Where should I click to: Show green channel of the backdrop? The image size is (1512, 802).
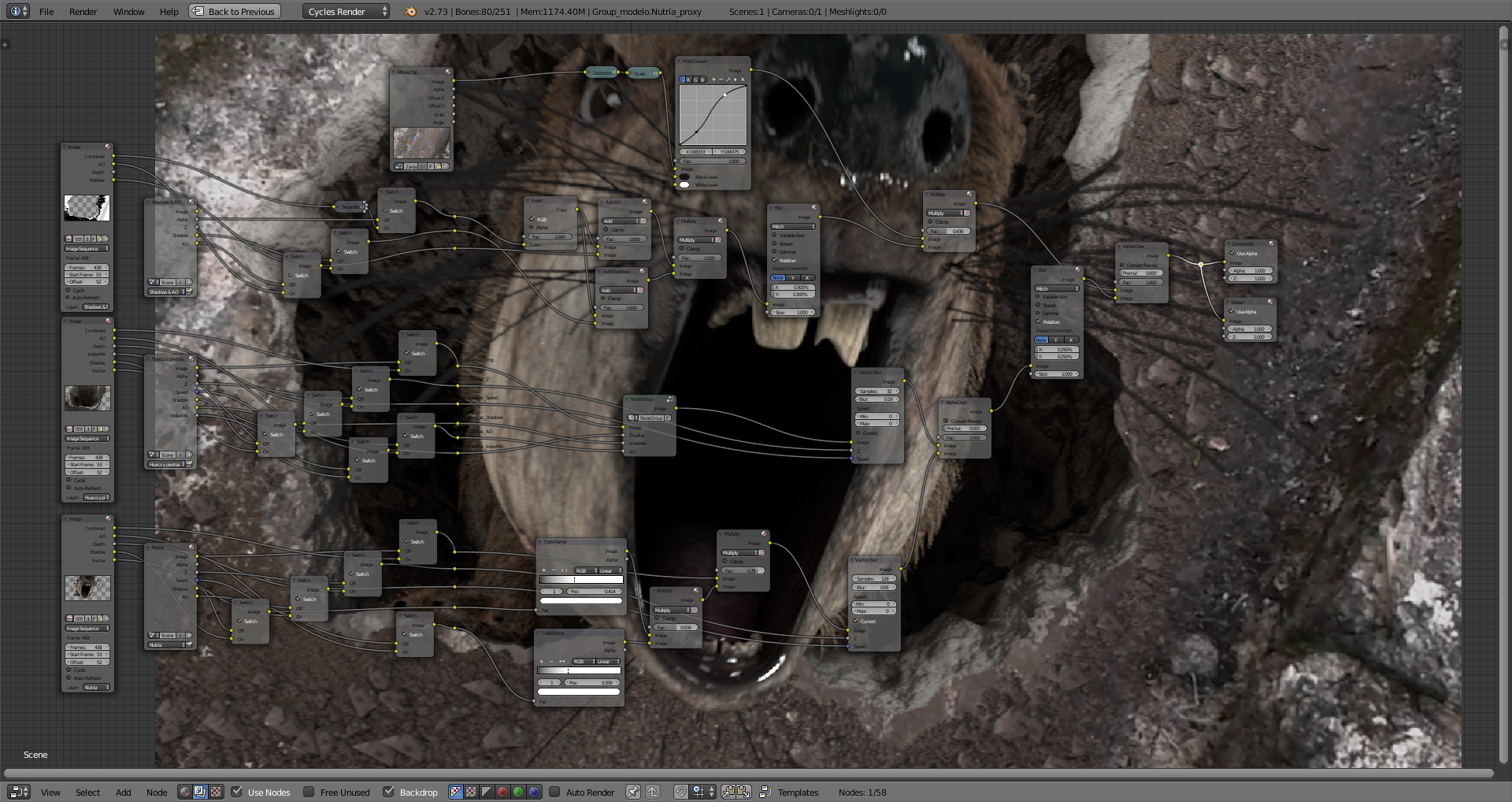(518, 792)
